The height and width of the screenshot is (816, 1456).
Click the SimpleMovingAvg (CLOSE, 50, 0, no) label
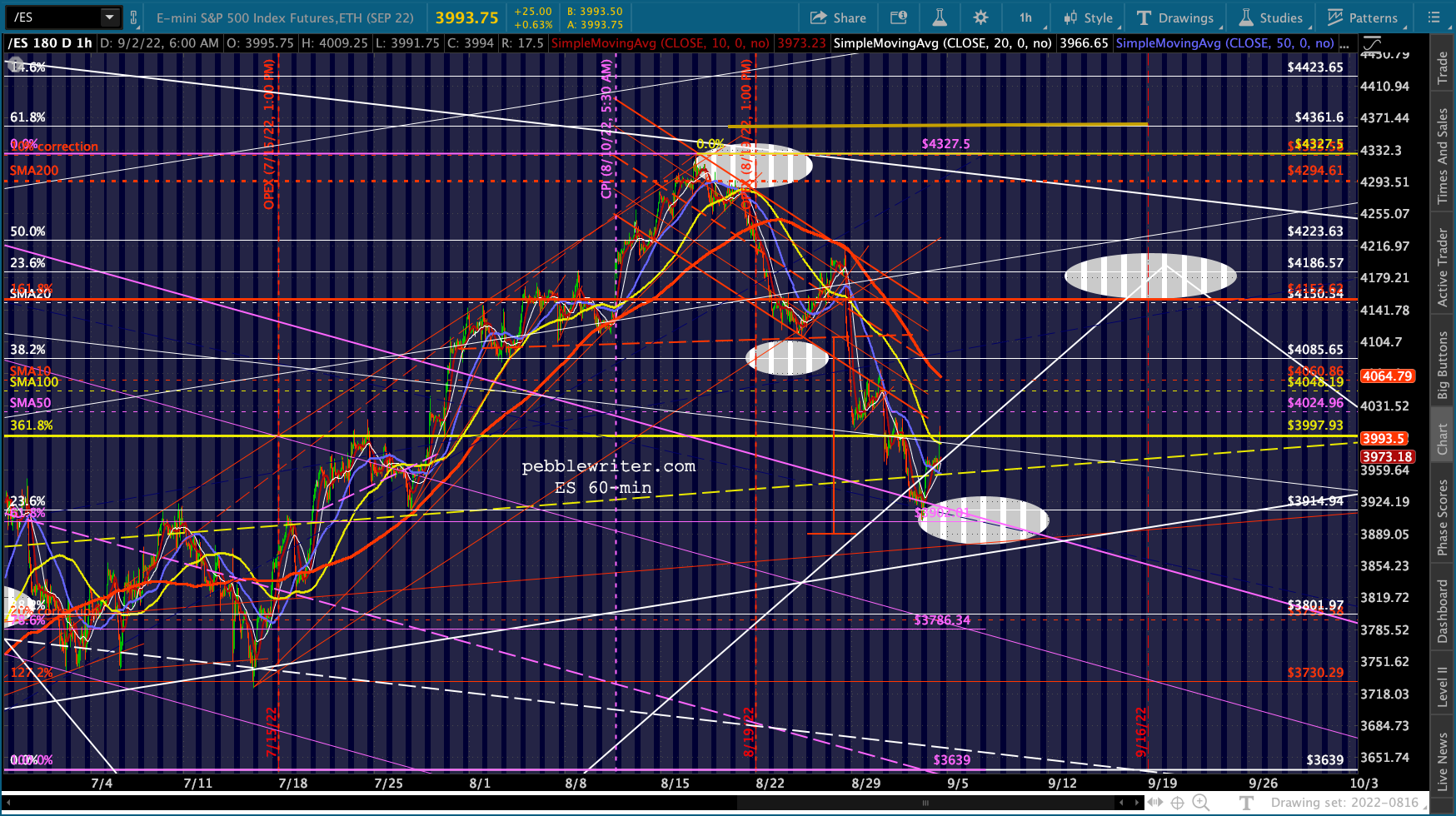click(x=1224, y=43)
